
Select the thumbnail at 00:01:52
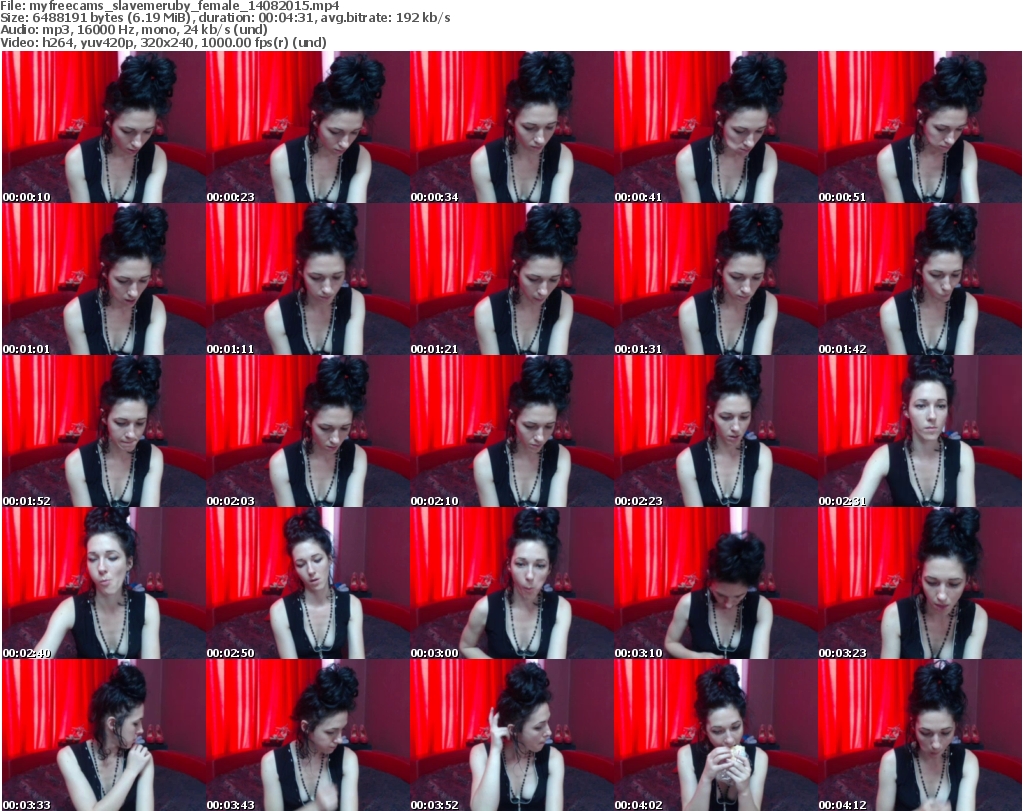coord(104,431)
